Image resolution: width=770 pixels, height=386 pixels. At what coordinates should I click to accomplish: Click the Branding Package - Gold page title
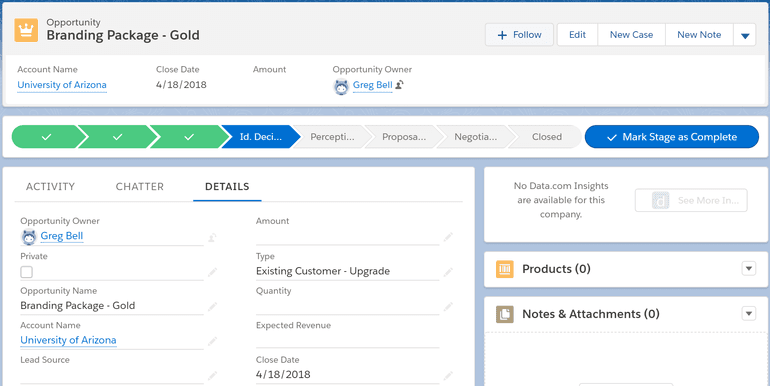123,35
